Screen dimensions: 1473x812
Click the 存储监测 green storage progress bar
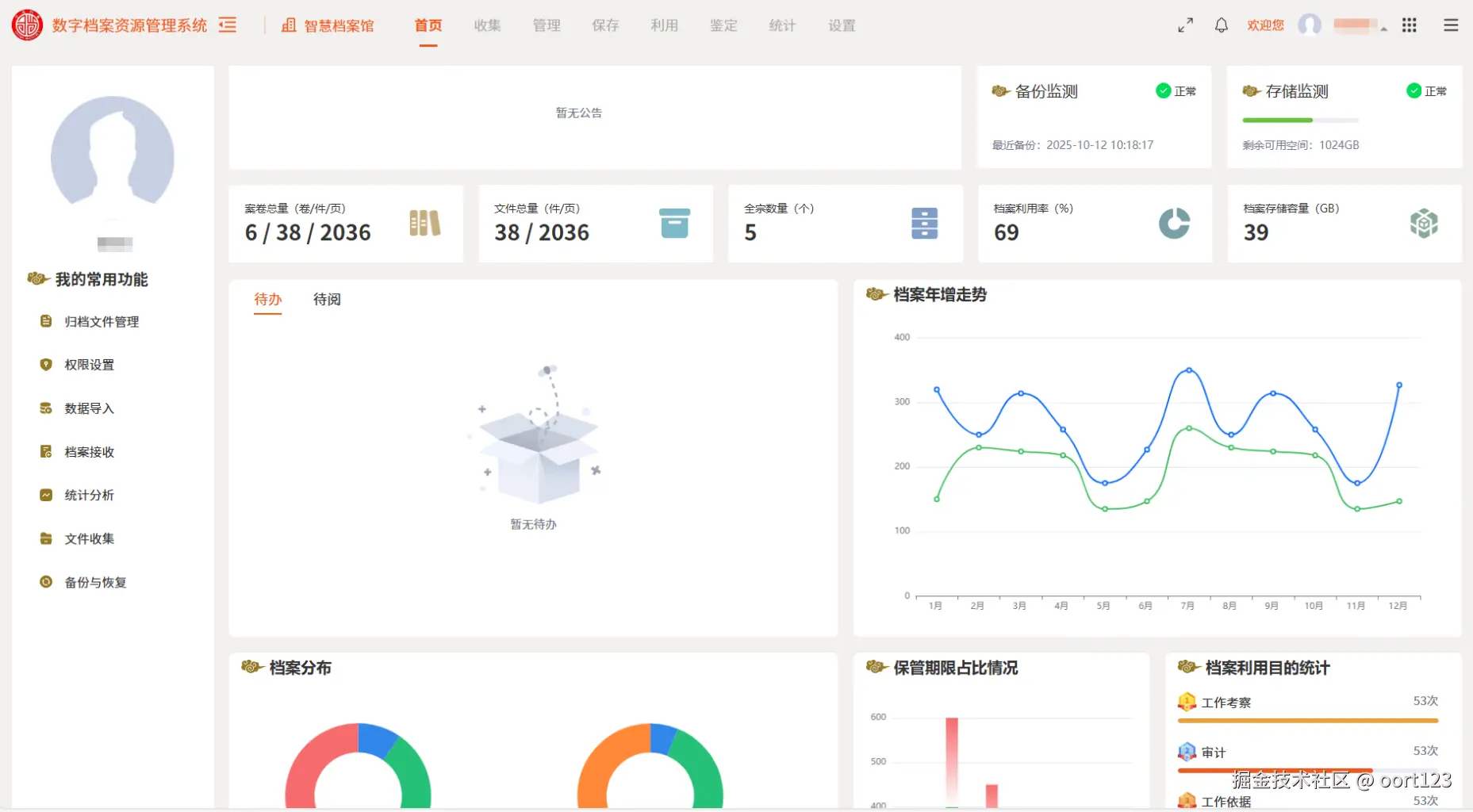(1277, 120)
